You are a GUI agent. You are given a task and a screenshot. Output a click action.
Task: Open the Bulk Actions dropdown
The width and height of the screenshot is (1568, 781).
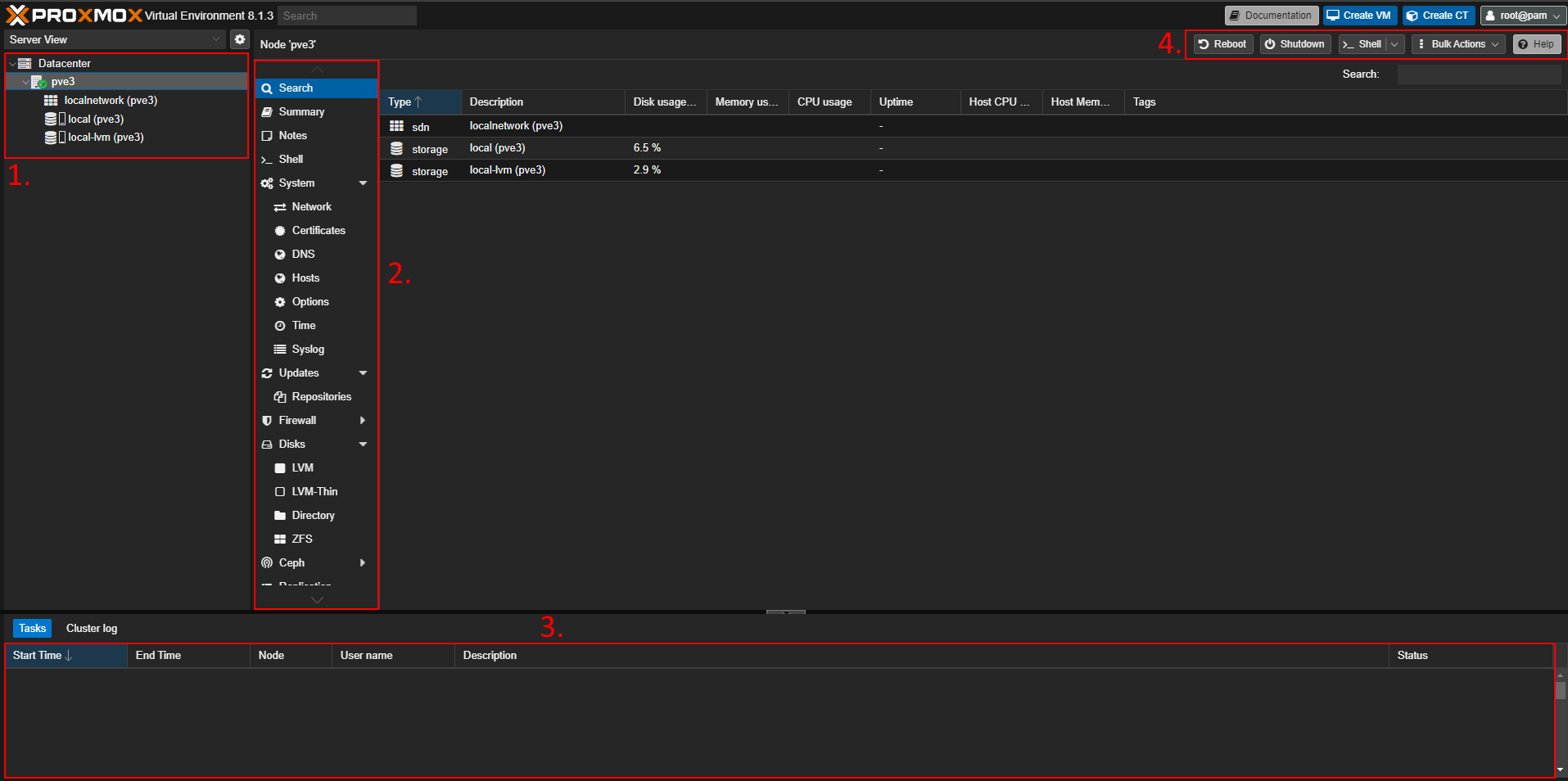(x=1458, y=44)
